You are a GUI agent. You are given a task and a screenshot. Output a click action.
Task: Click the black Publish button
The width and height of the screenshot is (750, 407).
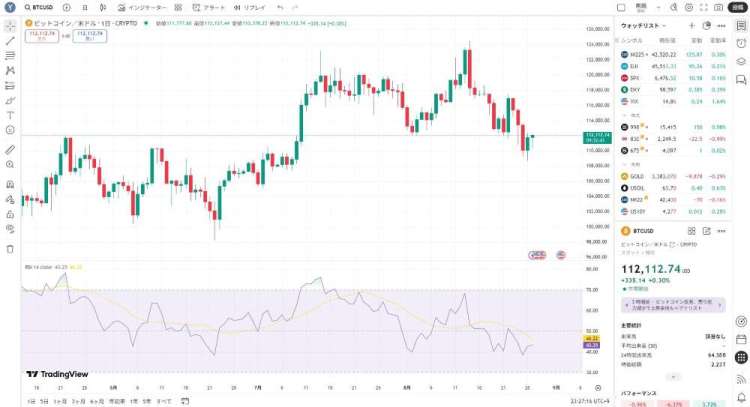pos(738,8)
